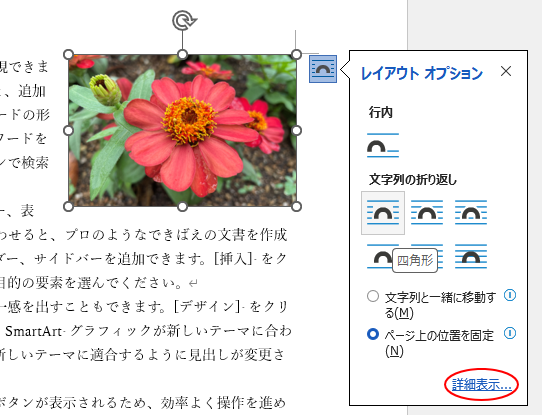
Task: Click the bottom-middle resize handle of the image
Action: pyautogui.click(x=183, y=207)
